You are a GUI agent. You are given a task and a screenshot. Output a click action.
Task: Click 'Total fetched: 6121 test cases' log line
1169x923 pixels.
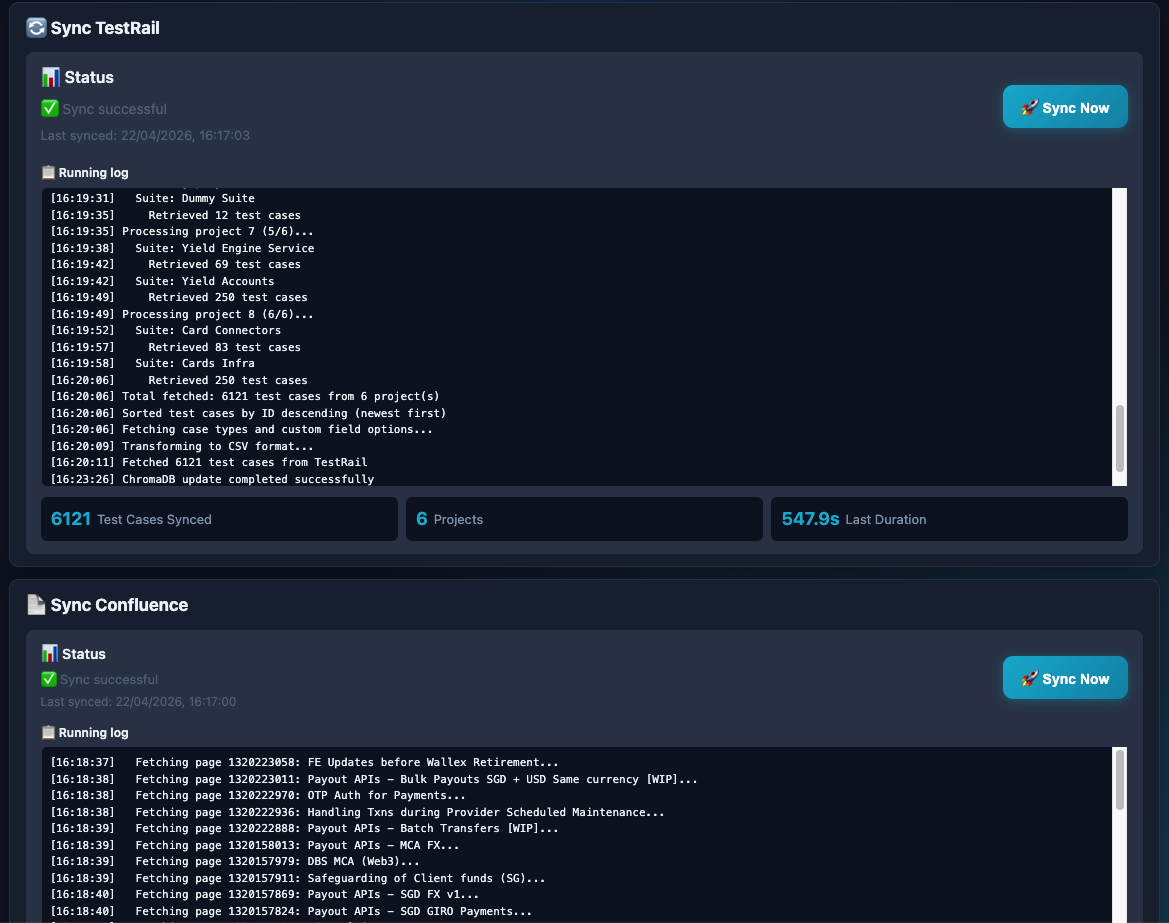click(x=245, y=396)
